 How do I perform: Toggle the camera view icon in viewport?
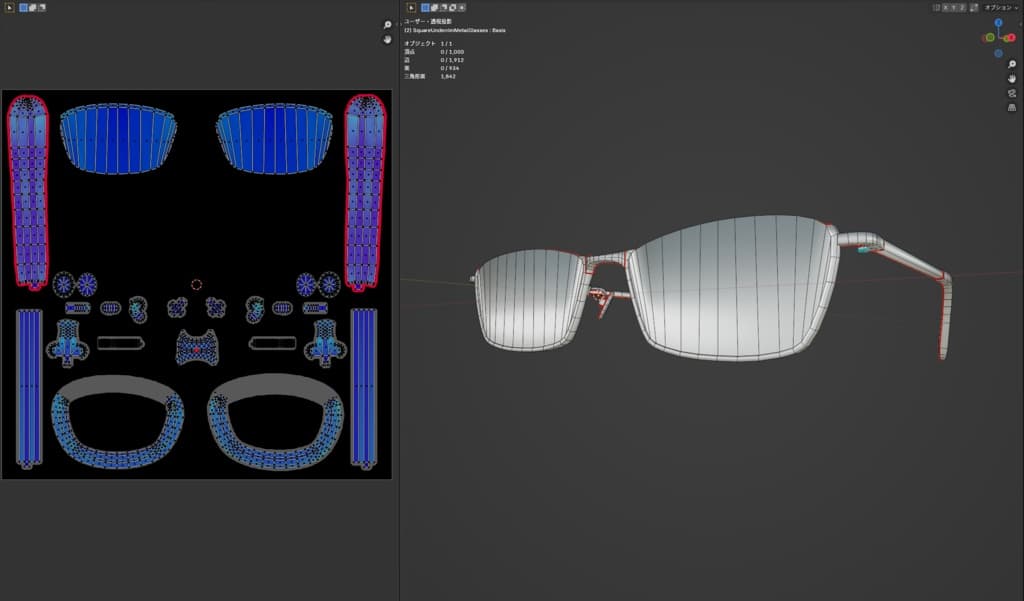(x=1011, y=93)
